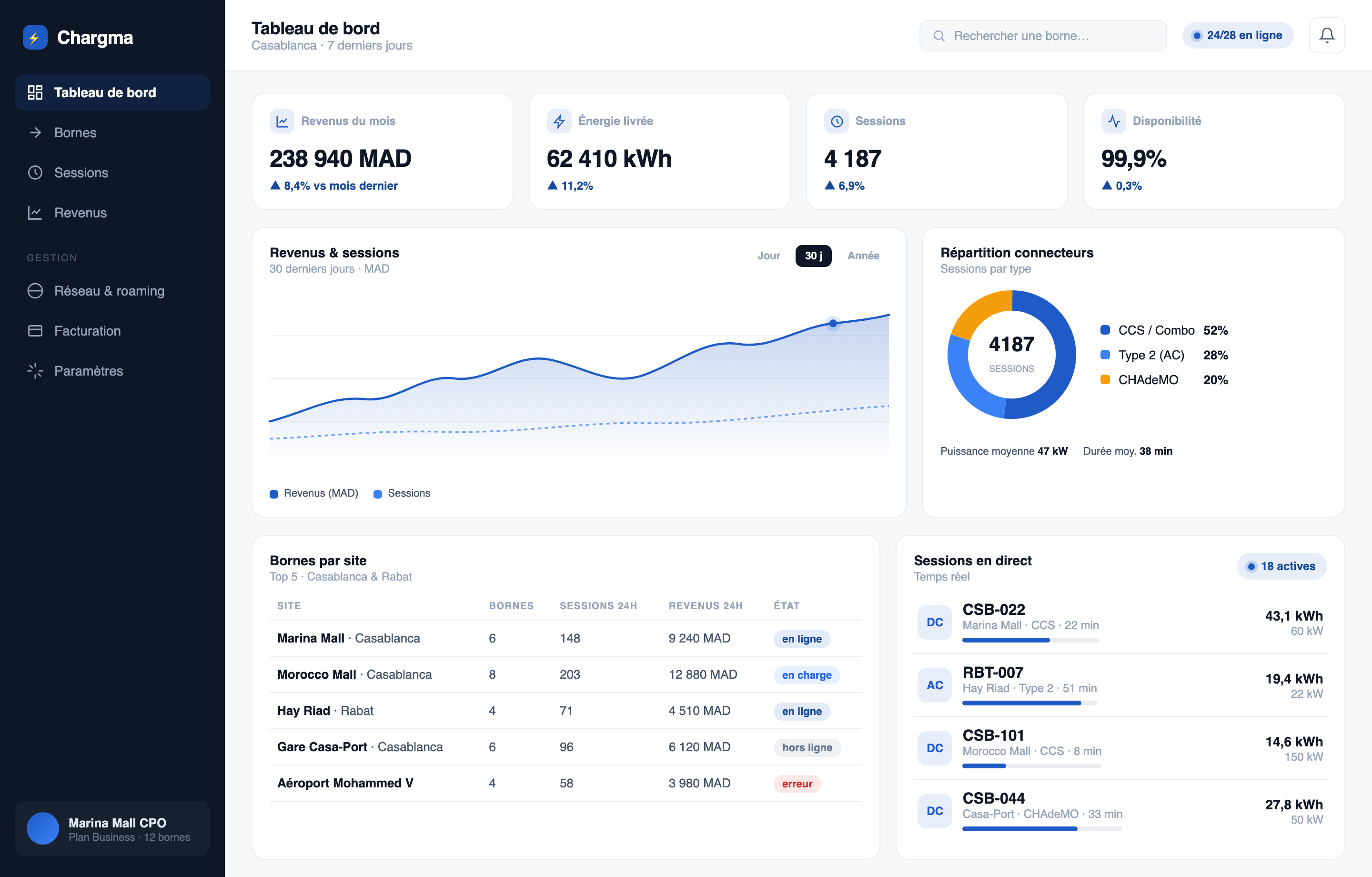Click the Réseau & roaming globe icon
Image resolution: width=1372 pixels, height=877 pixels.
click(35, 291)
